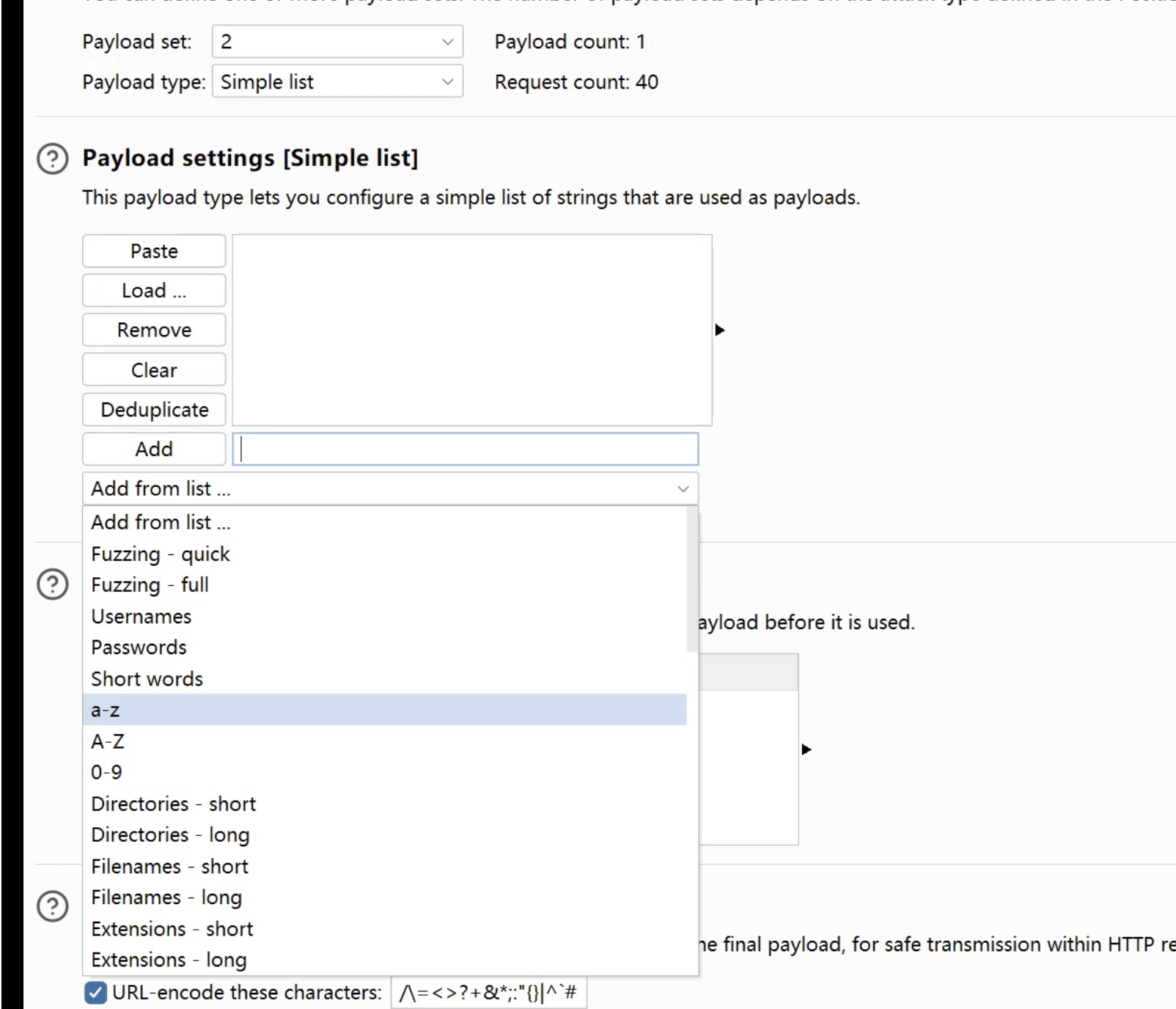Viewport: 1176px width, 1009px height.
Task: Choose 'Directories - short' option
Action: (x=173, y=804)
